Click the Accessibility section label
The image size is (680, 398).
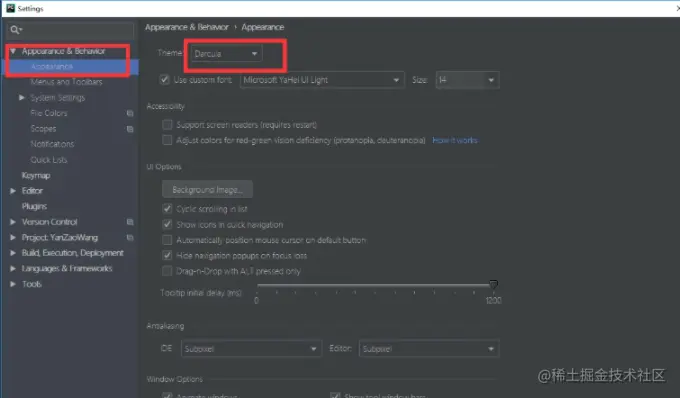[x=165, y=106]
